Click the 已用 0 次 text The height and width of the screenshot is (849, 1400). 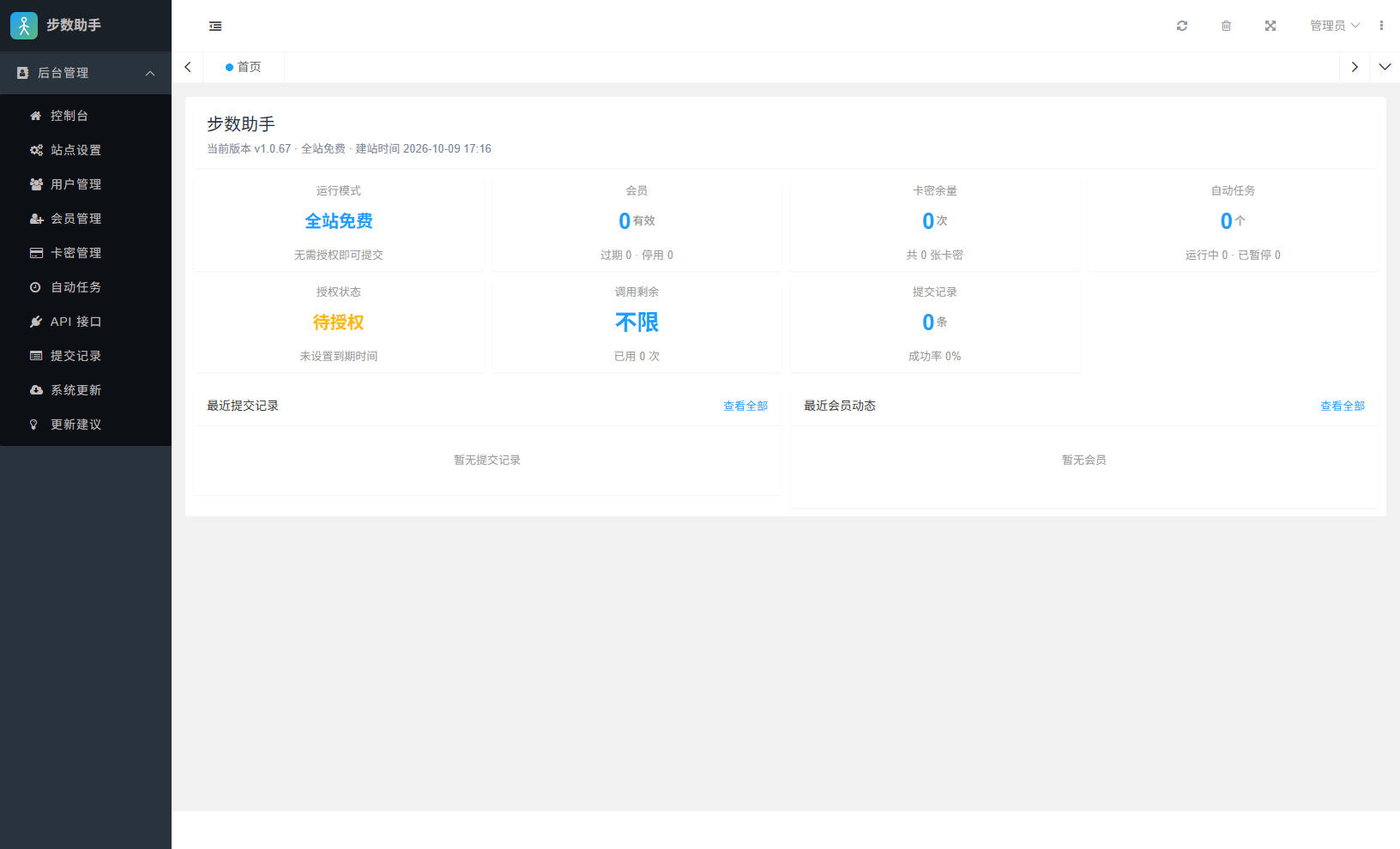coord(637,356)
